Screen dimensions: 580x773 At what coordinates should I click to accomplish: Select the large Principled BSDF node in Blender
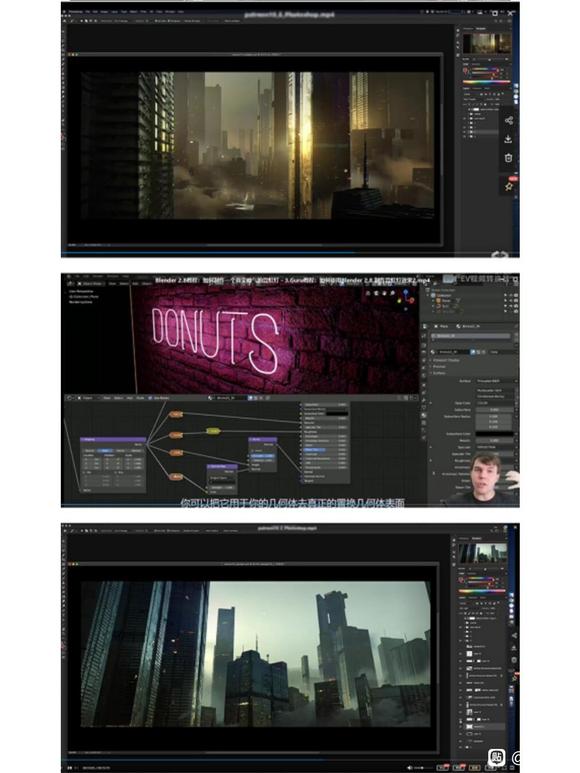coord(325,442)
